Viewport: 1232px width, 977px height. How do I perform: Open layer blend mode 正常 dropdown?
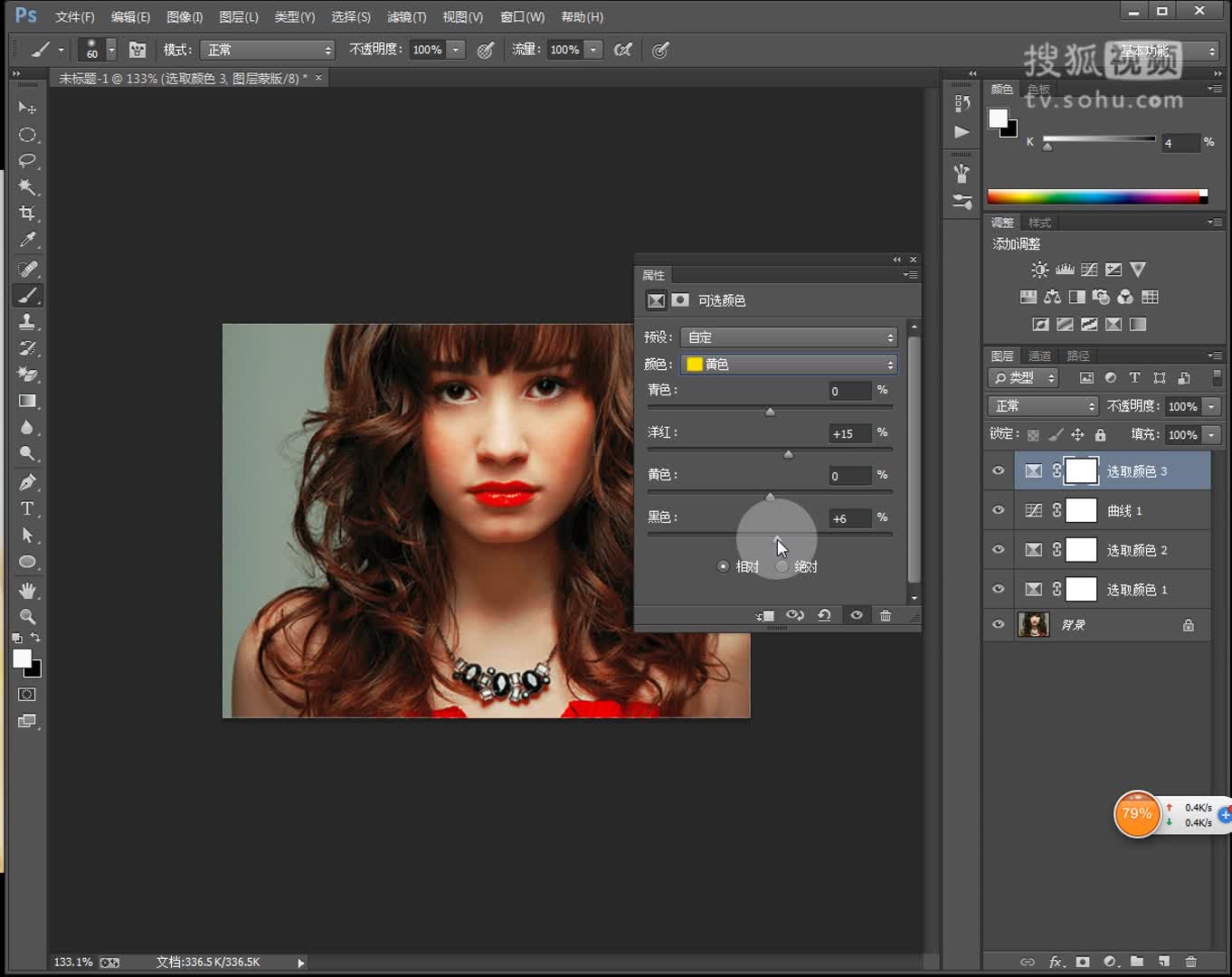pos(1043,406)
